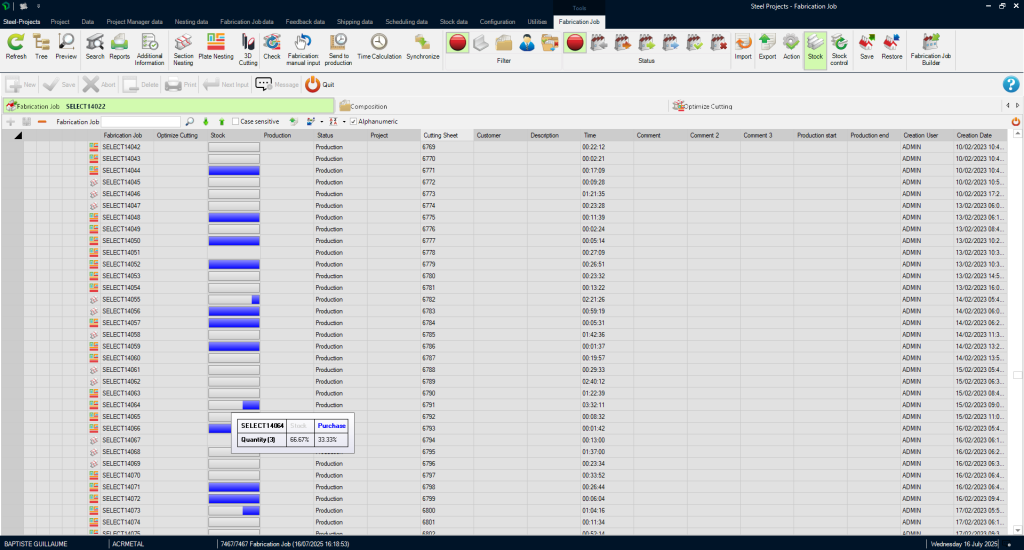Enable the Case sensitive checkbox
The height and width of the screenshot is (550, 1024).
235,121
